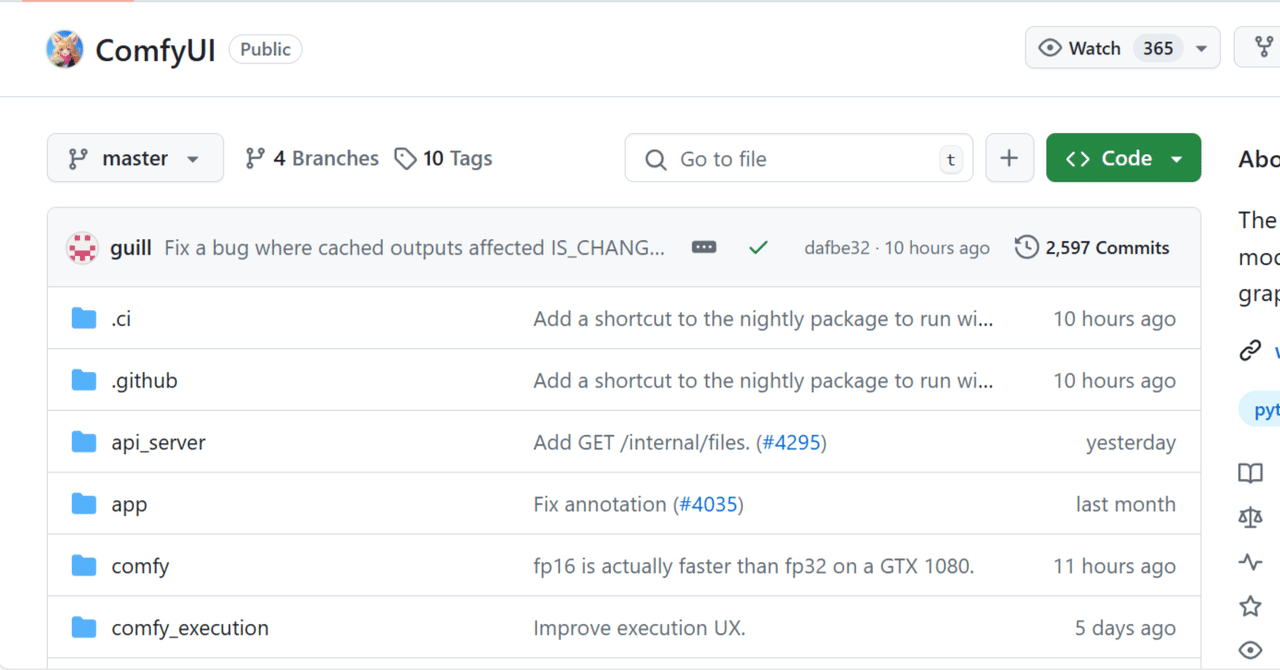Click the ComfyUI repository avatar icon
The image size is (1280, 670).
click(65, 49)
